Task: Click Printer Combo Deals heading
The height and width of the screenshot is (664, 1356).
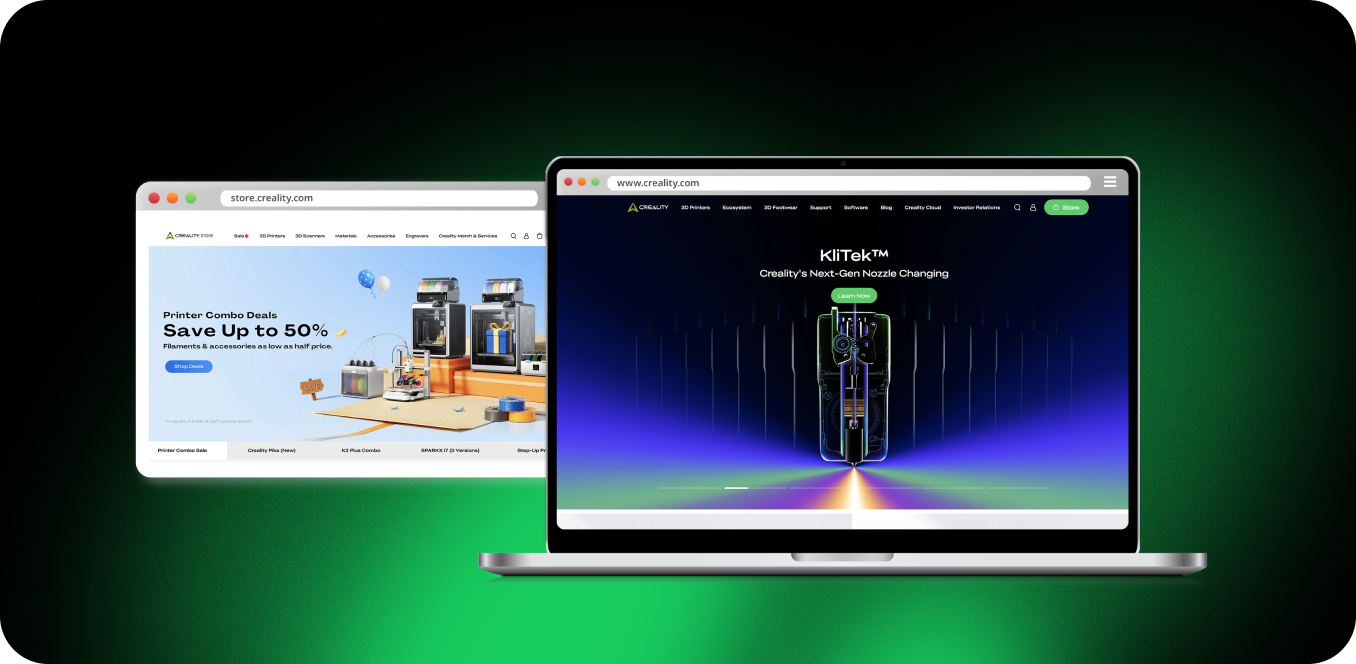Action: coord(220,315)
